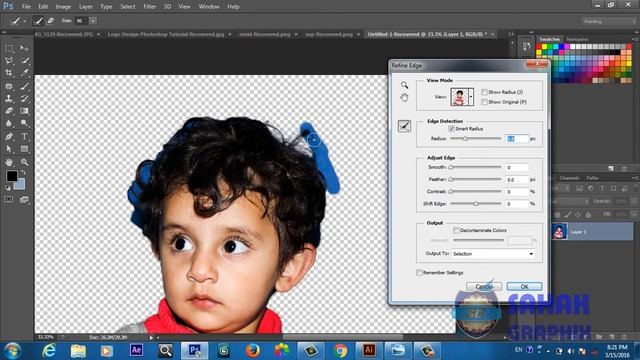This screenshot has width=640, height=360.
Task: Open the Filter menu
Action: click(x=149, y=7)
